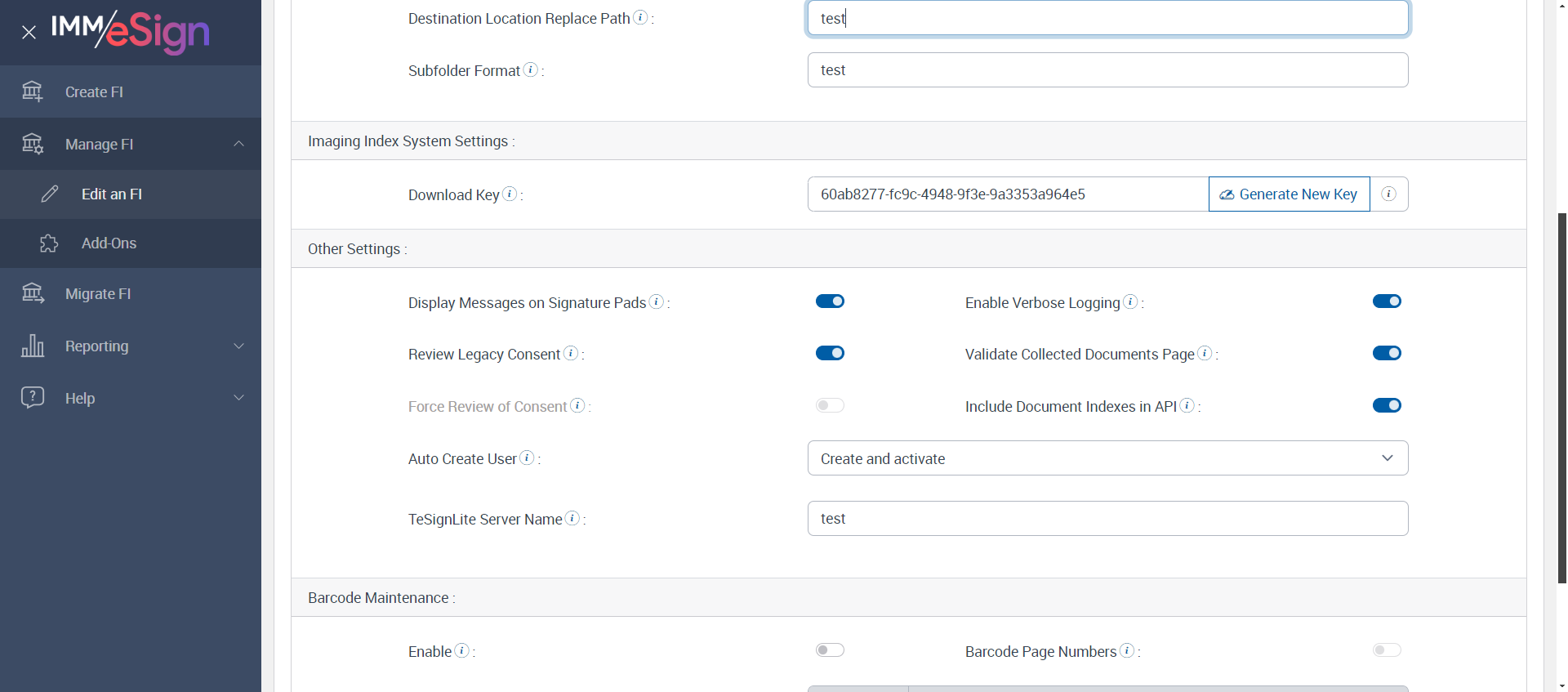Click the info icon right of Generate New Key
The height and width of the screenshot is (692, 1568).
(x=1388, y=194)
